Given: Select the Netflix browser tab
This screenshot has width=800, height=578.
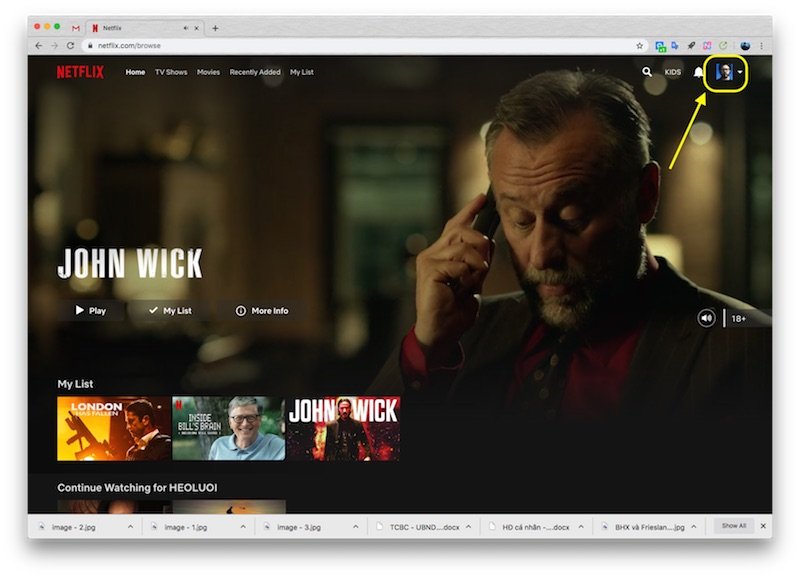Looking at the screenshot, I should (x=144, y=28).
